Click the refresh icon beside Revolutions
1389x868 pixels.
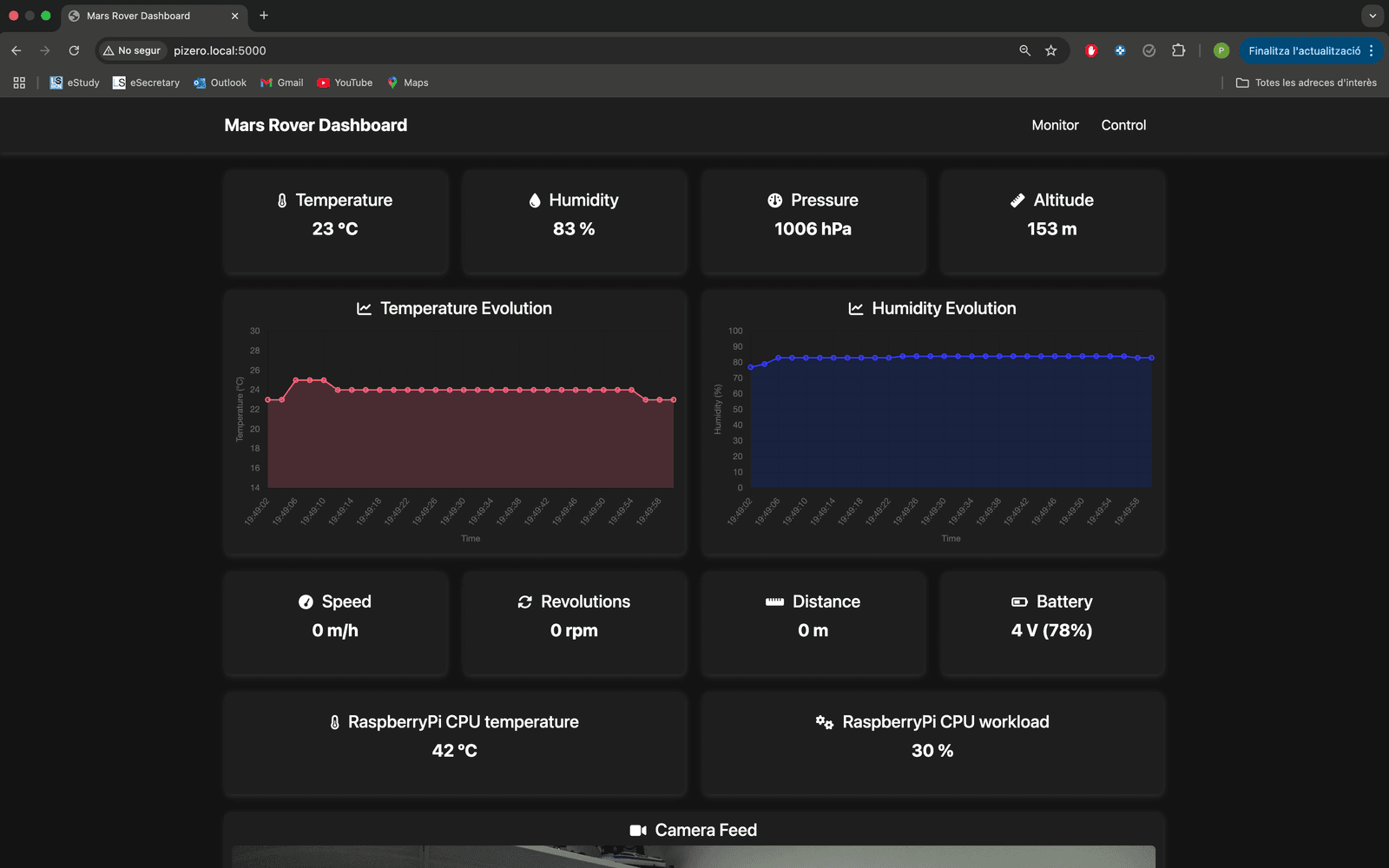click(525, 602)
